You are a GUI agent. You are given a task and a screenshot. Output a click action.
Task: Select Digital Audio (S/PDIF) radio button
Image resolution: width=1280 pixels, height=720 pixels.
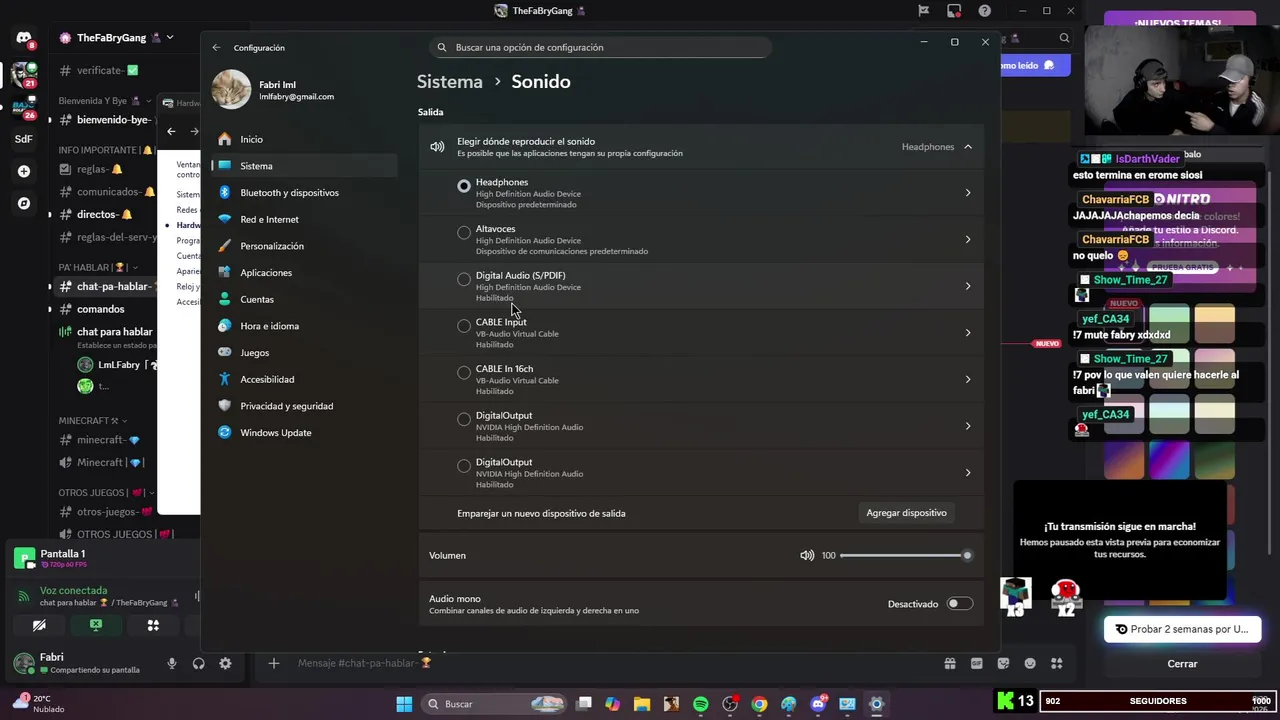(464, 279)
